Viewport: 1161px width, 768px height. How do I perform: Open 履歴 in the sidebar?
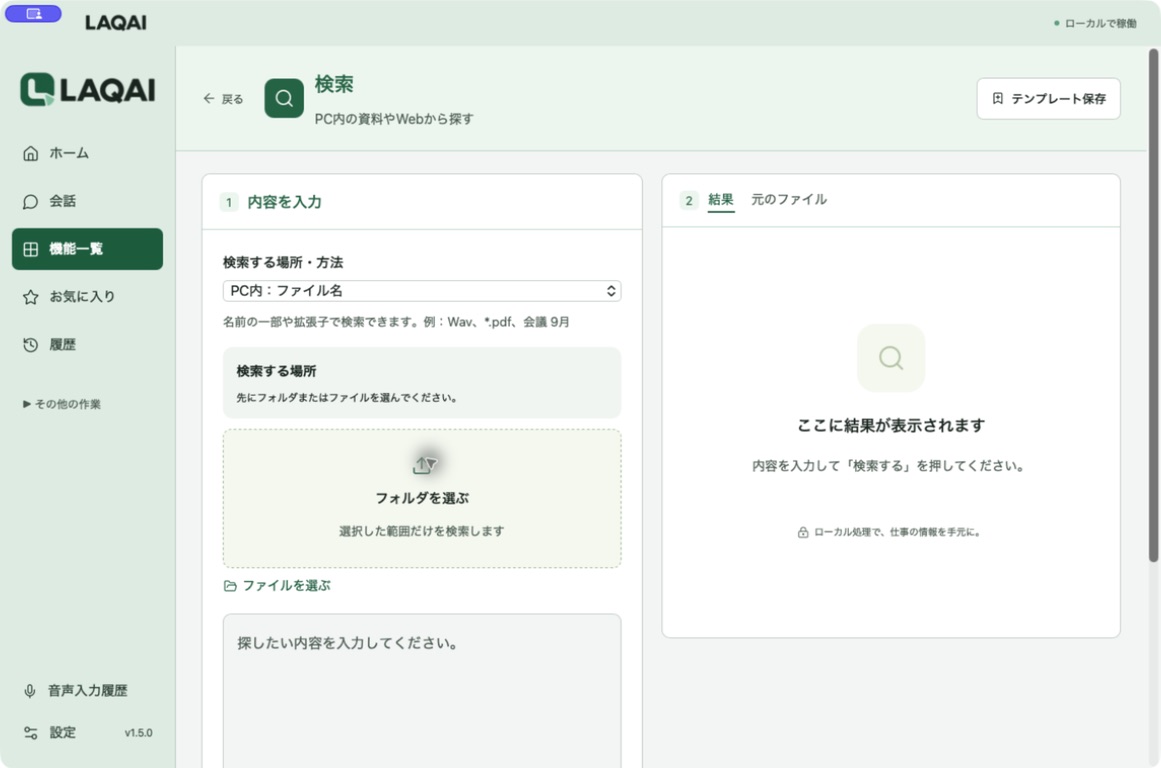pos(87,344)
